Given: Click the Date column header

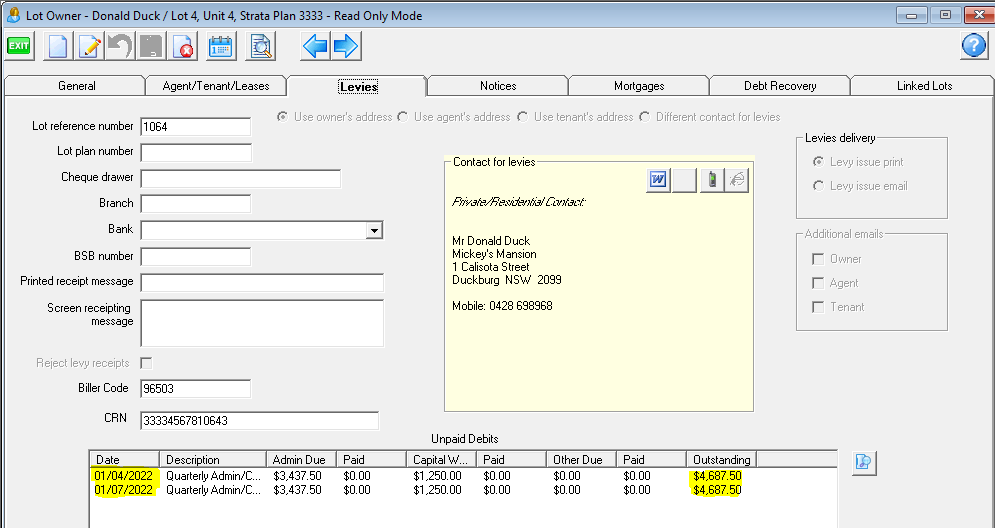Looking at the screenshot, I should click(125, 460).
